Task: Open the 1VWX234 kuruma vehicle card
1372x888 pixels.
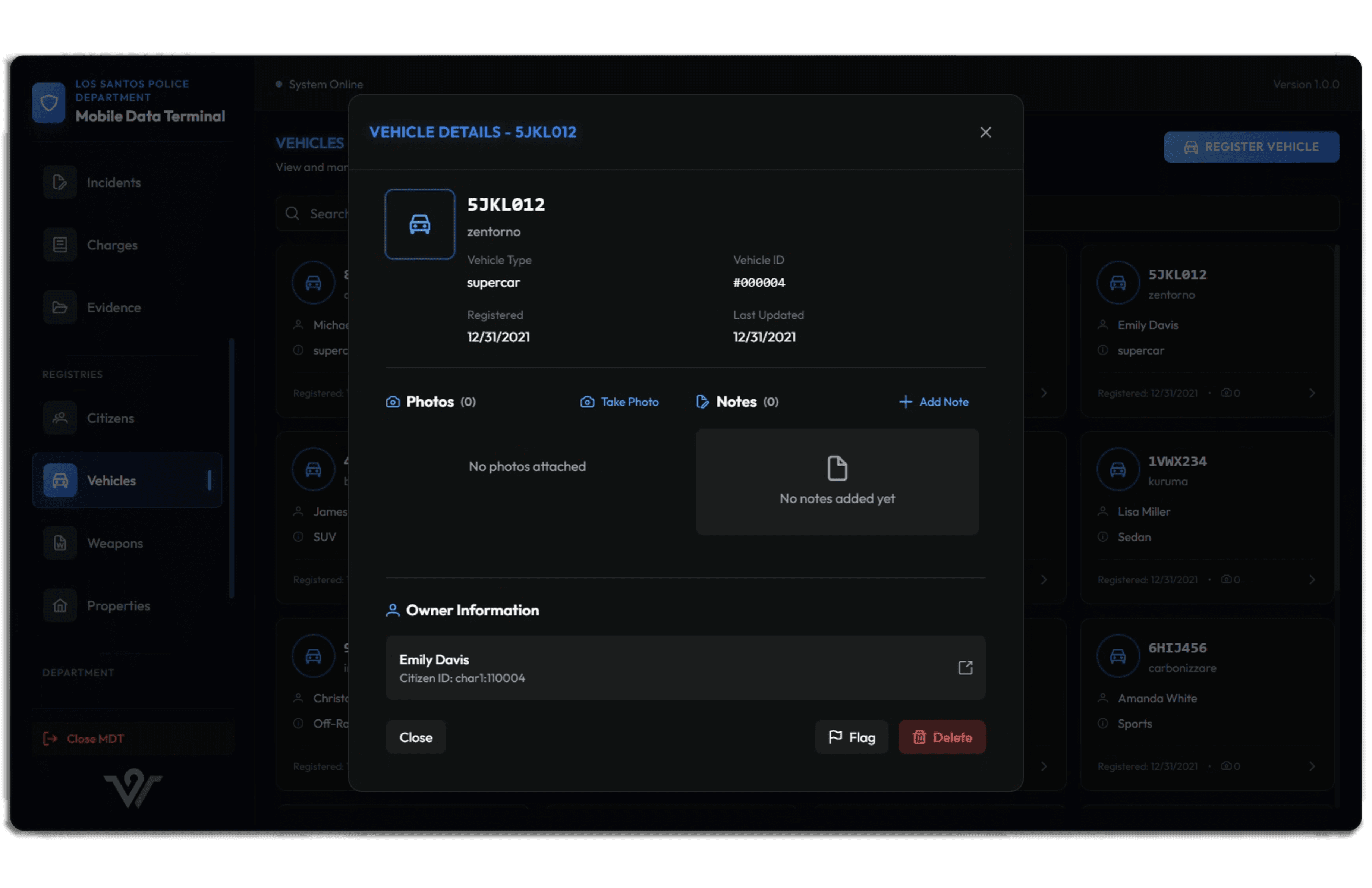Action: coord(1206,517)
